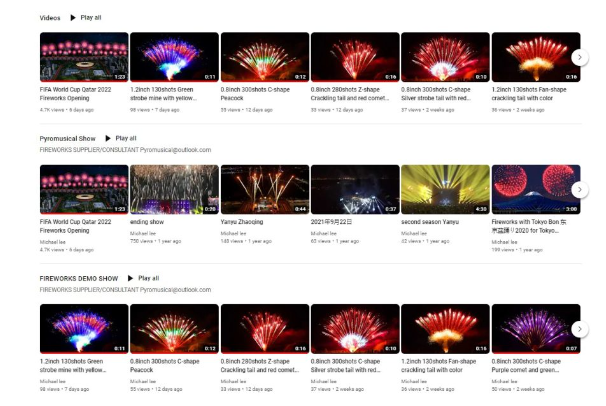Click Play all icon beside FIREWORKS DEMO SHOW
Viewport: 606px width, 406px height.
pos(130,278)
